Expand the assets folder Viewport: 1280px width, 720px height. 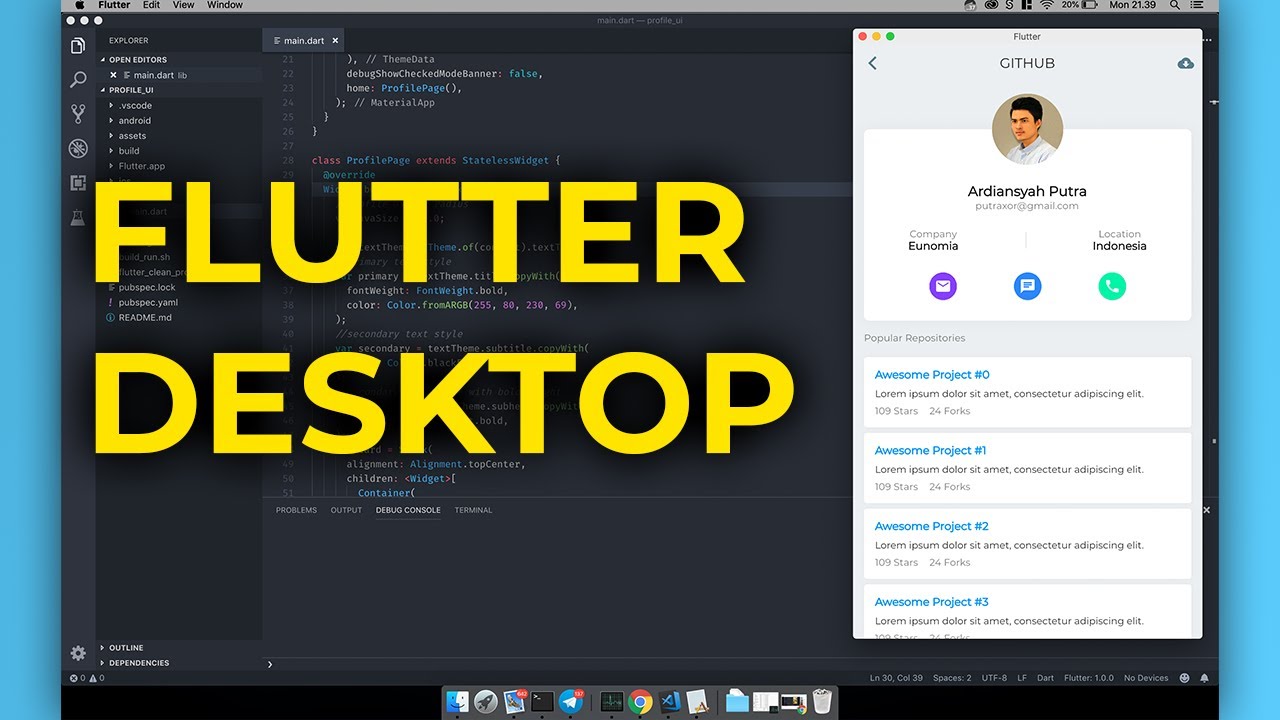[x=132, y=136]
